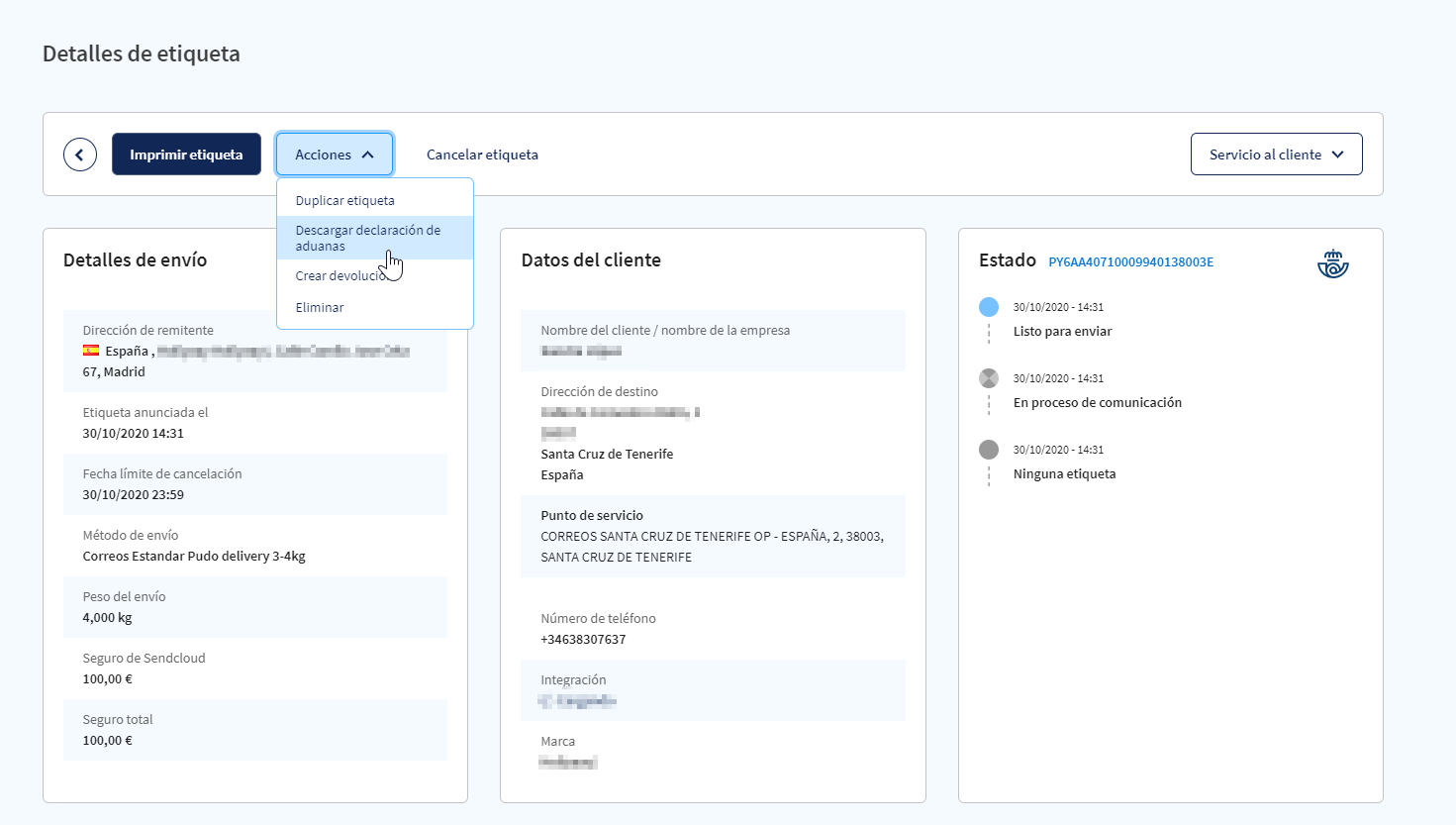Viewport: 1456px width, 825px height.
Task: Click the 'Marca' label
Action: (x=557, y=742)
